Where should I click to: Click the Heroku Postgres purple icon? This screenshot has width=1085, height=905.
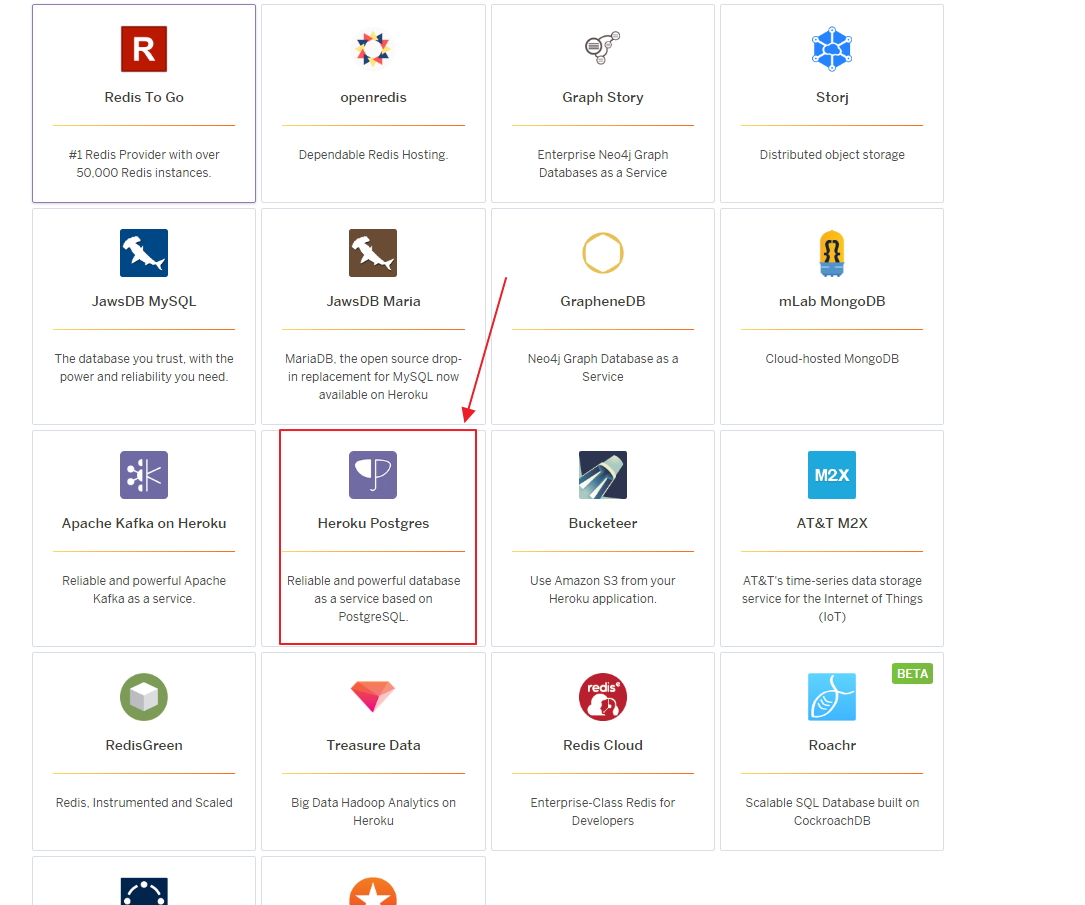pos(373,475)
